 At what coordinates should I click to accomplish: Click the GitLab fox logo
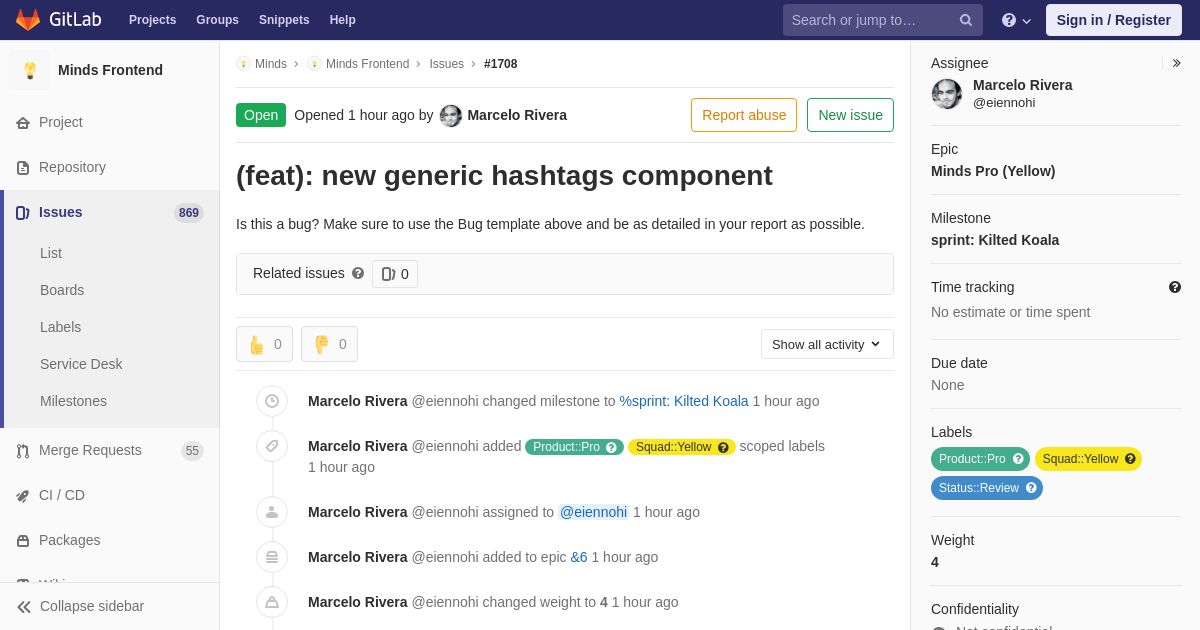[x=28, y=20]
